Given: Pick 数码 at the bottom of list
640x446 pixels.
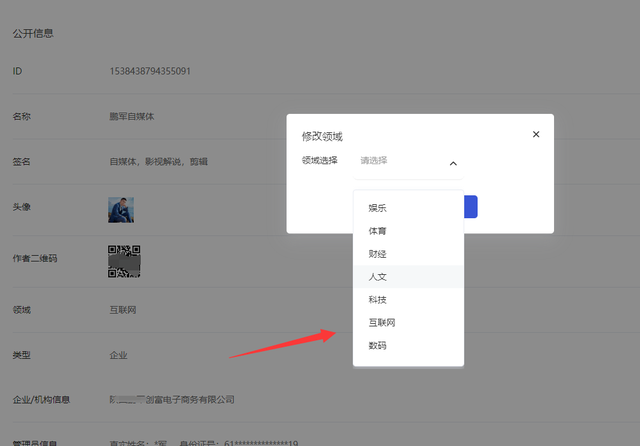Looking at the screenshot, I should (378, 346).
